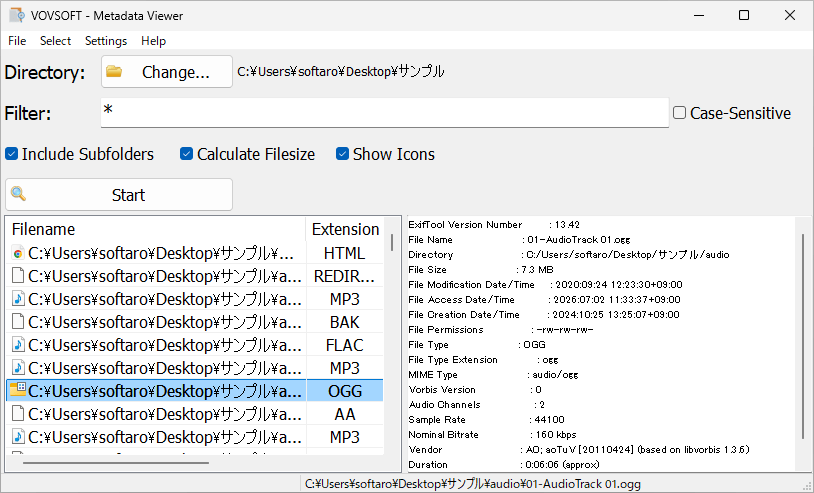Click the Audio Channels line
Viewport: 814px width, 493px height.
(477, 405)
